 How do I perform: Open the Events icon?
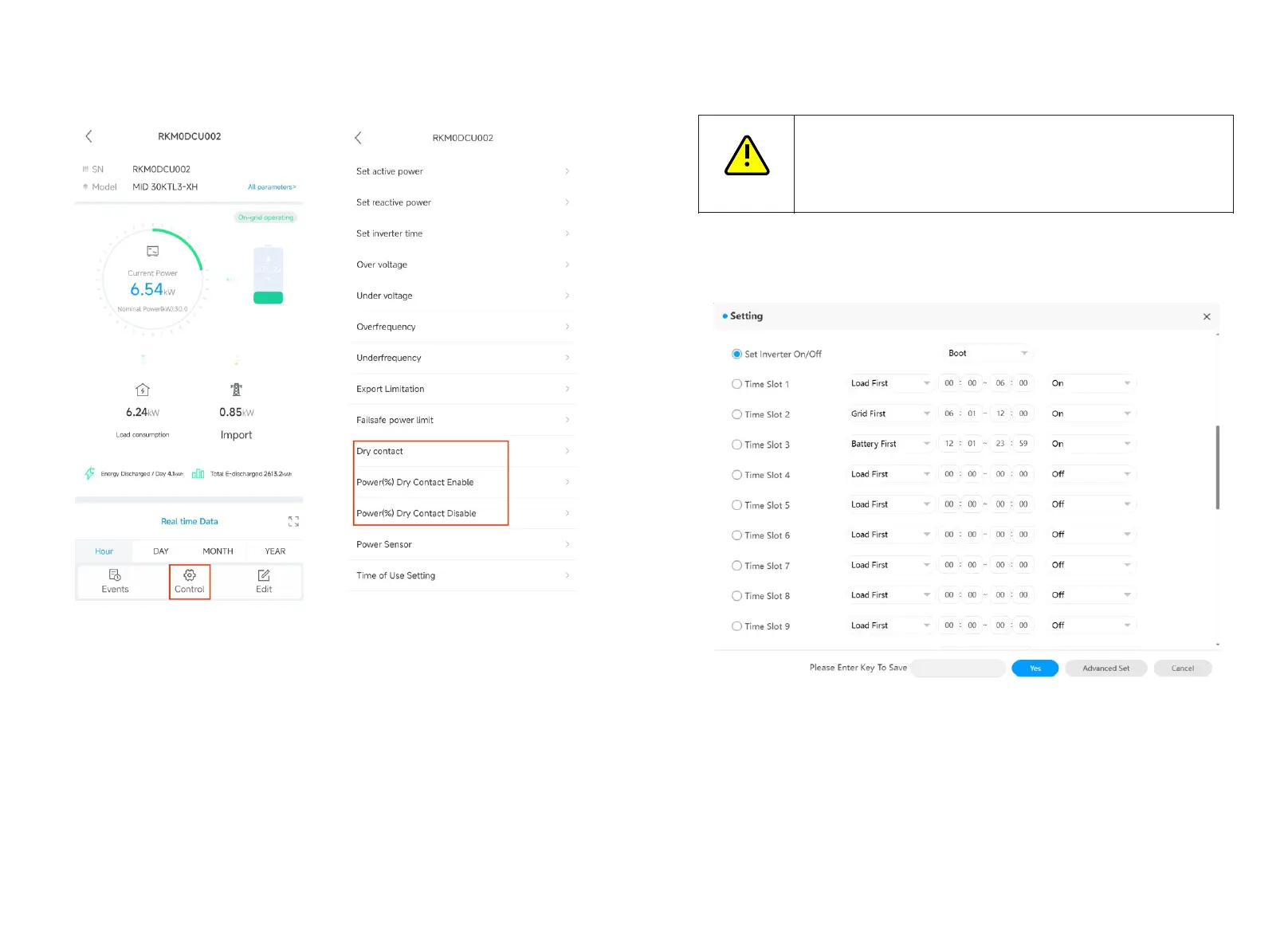[115, 575]
